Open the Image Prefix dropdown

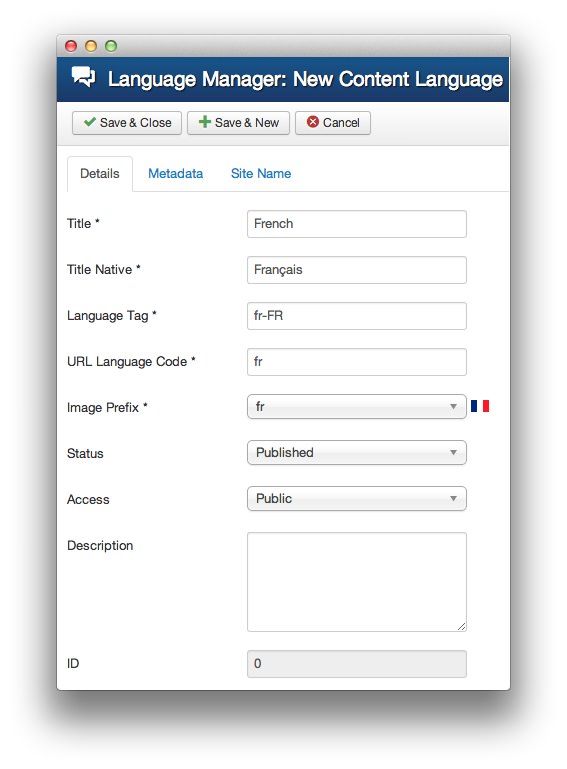(357, 407)
